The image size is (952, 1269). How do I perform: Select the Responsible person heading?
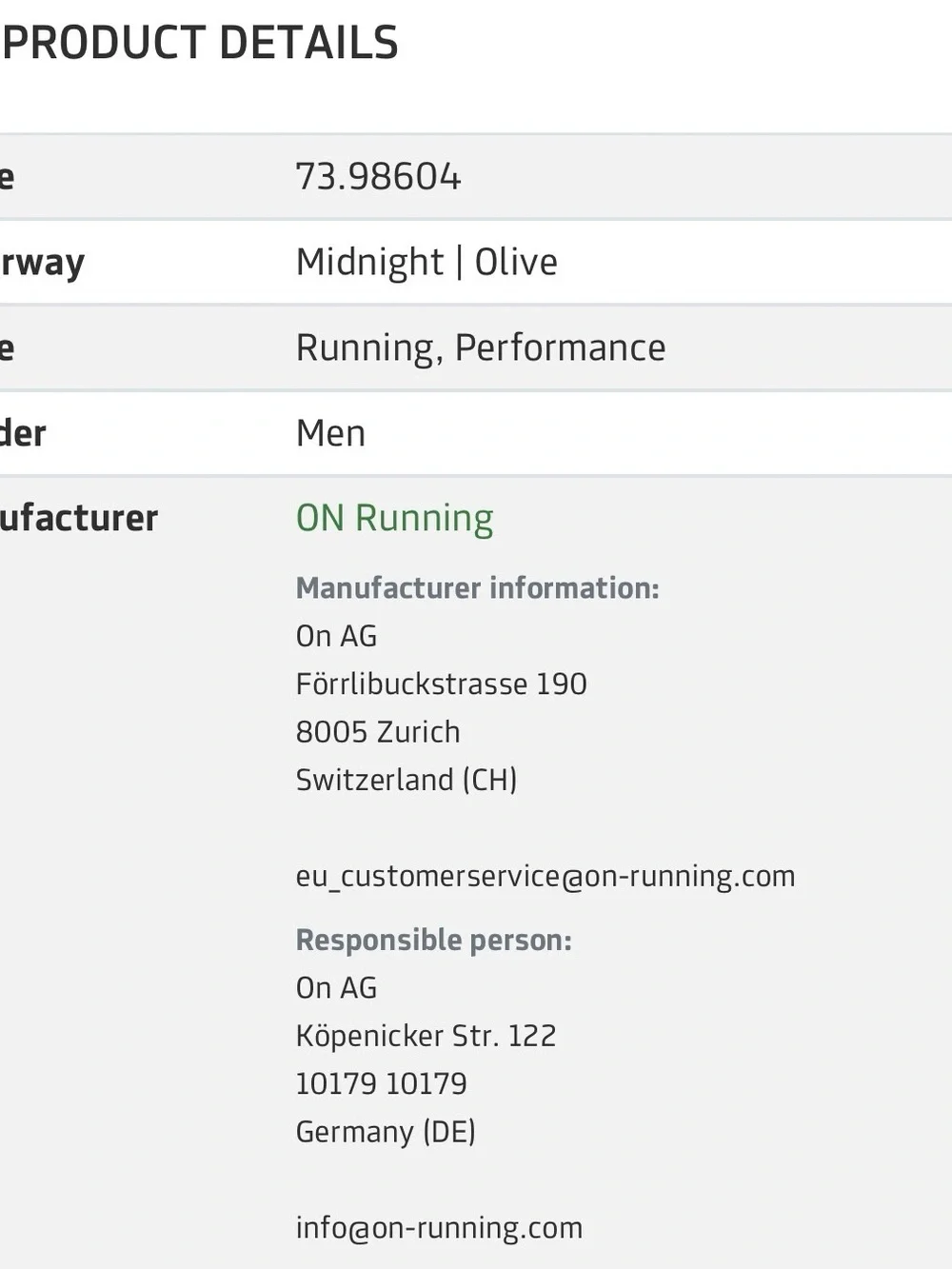point(433,941)
